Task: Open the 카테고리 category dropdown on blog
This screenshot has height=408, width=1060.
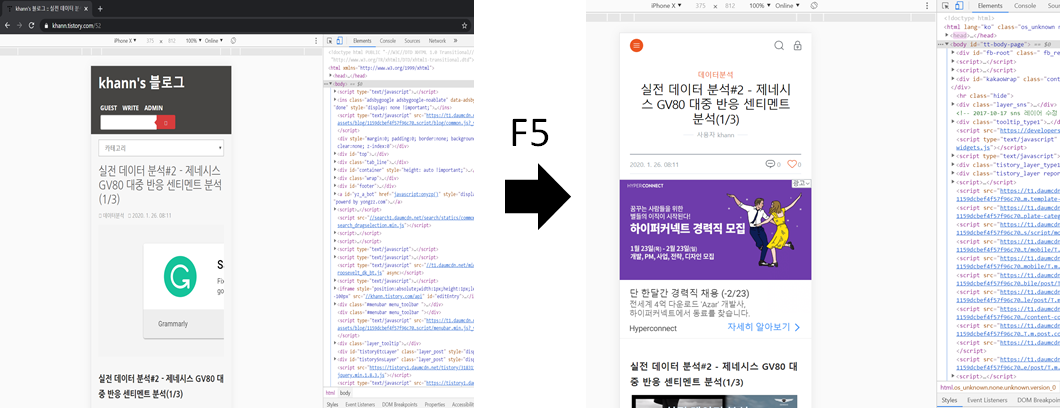Action: tap(161, 148)
